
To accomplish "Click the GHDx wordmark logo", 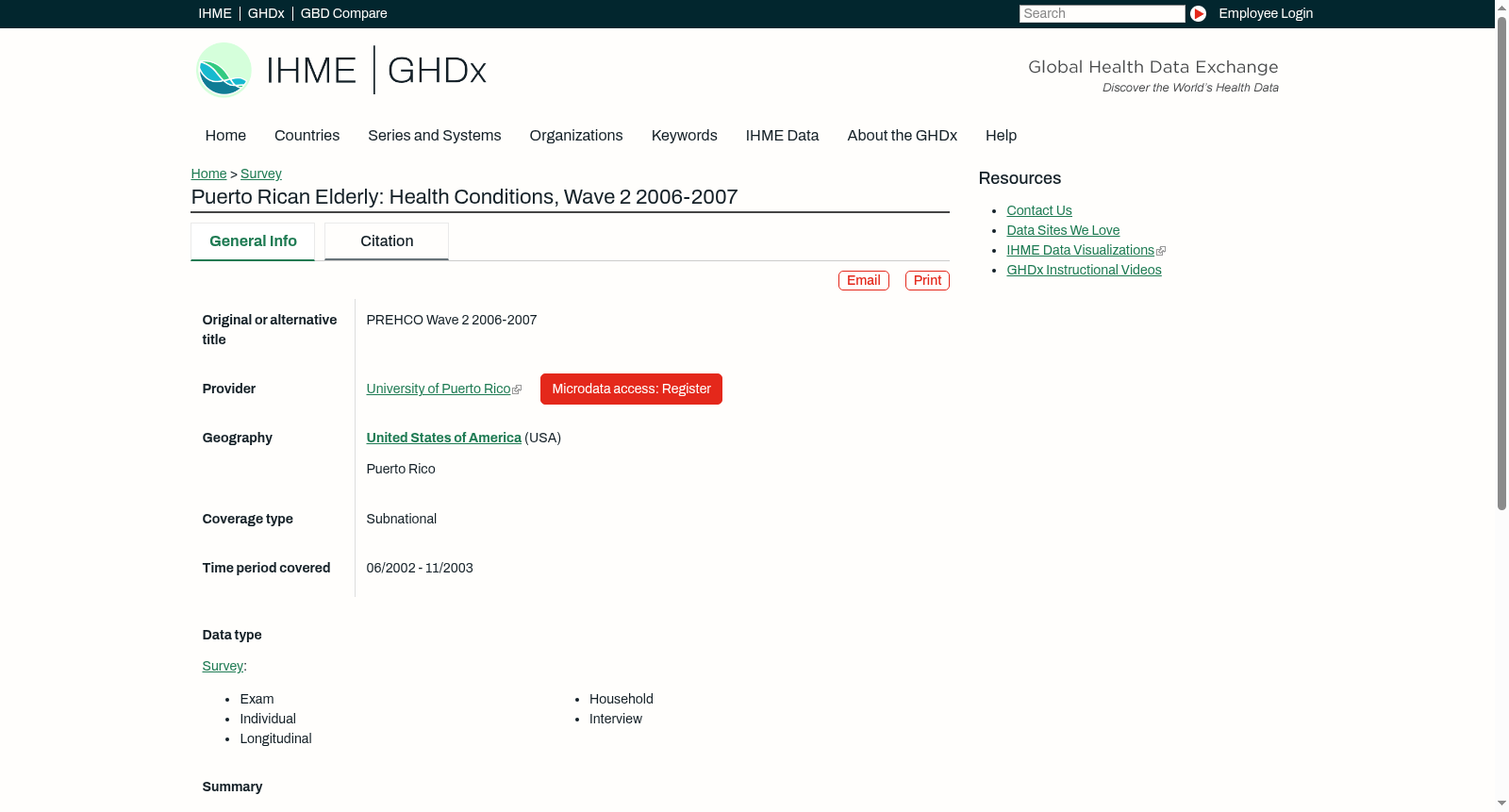I will pyautogui.click(x=437, y=71).
